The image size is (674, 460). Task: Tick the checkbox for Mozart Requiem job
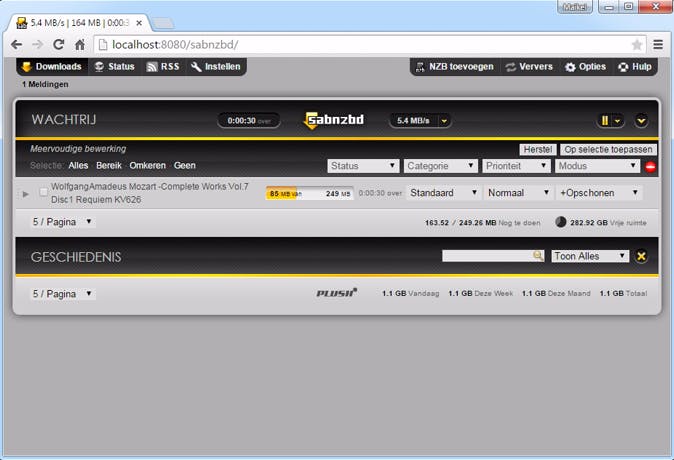[43, 192]
